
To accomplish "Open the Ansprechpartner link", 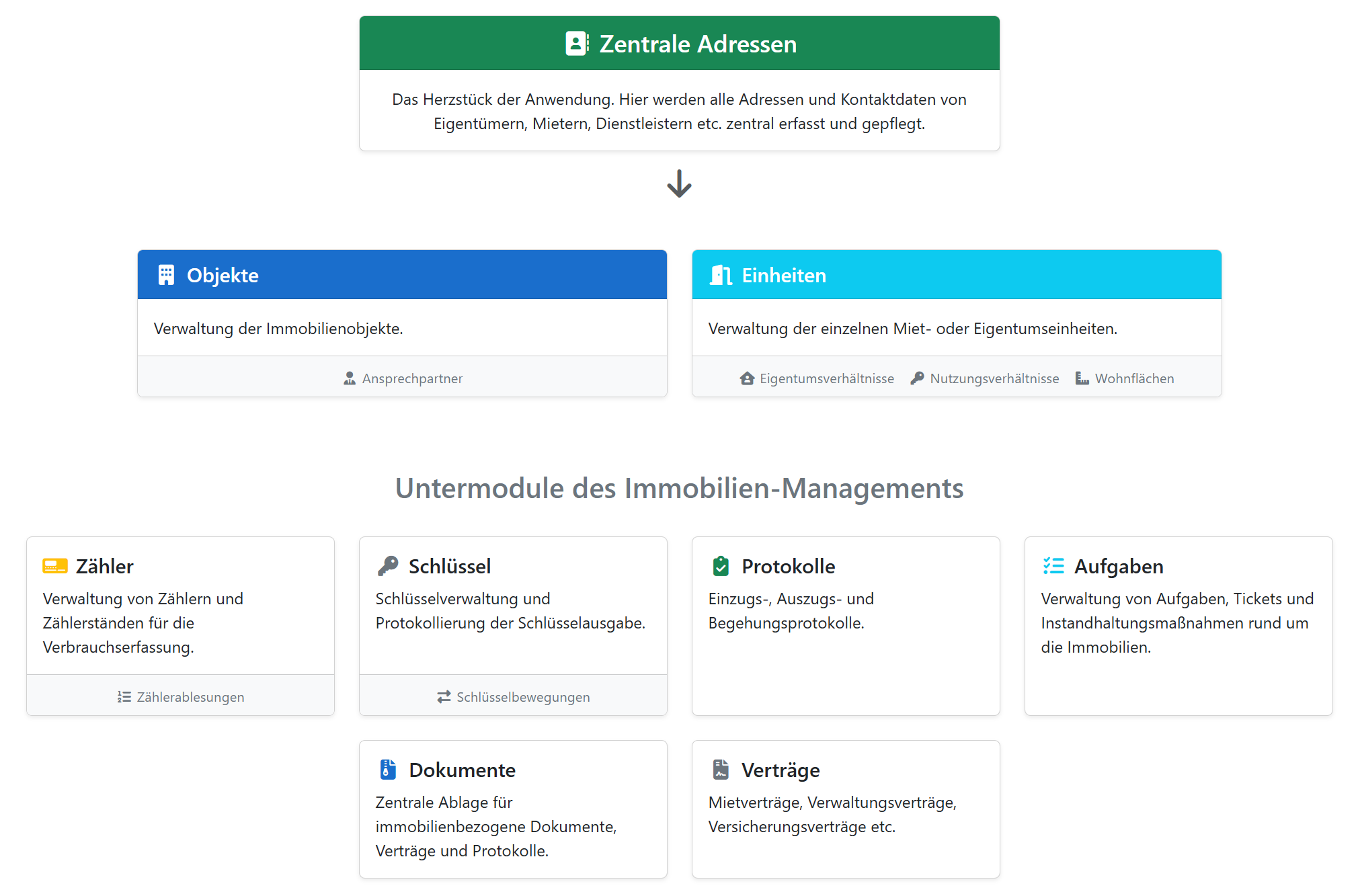I will [x=411, y=378].
